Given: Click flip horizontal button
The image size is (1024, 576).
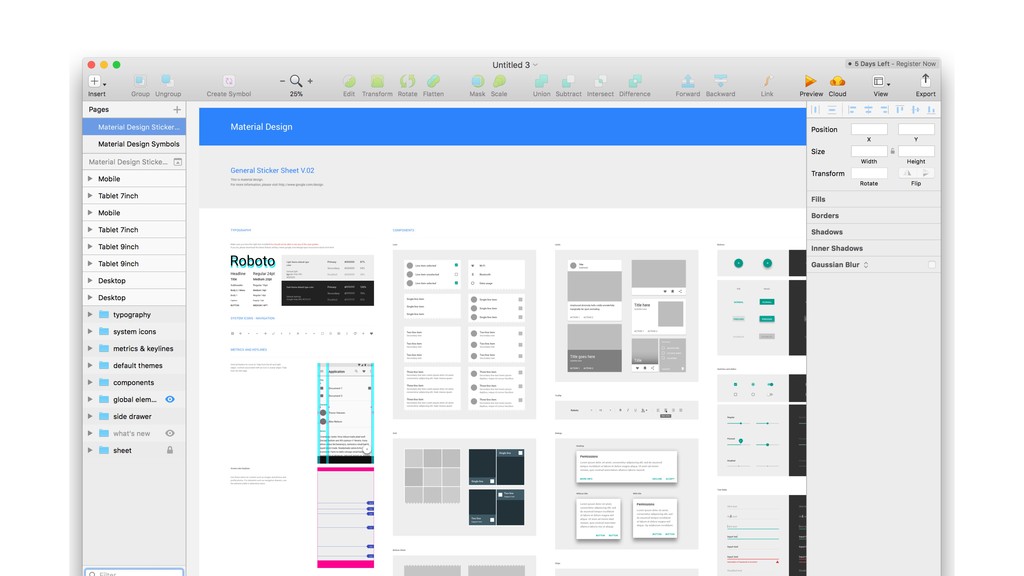Looking at the screenshot, I should tap(907, 173).
